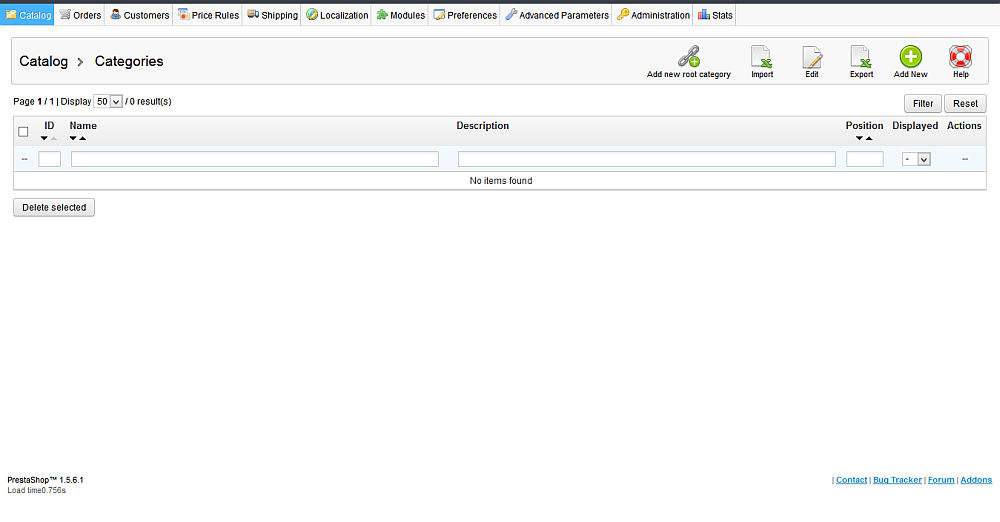Click the Catalog breadcrumb text
The image size is (1000, 522).
coord(43,61)
